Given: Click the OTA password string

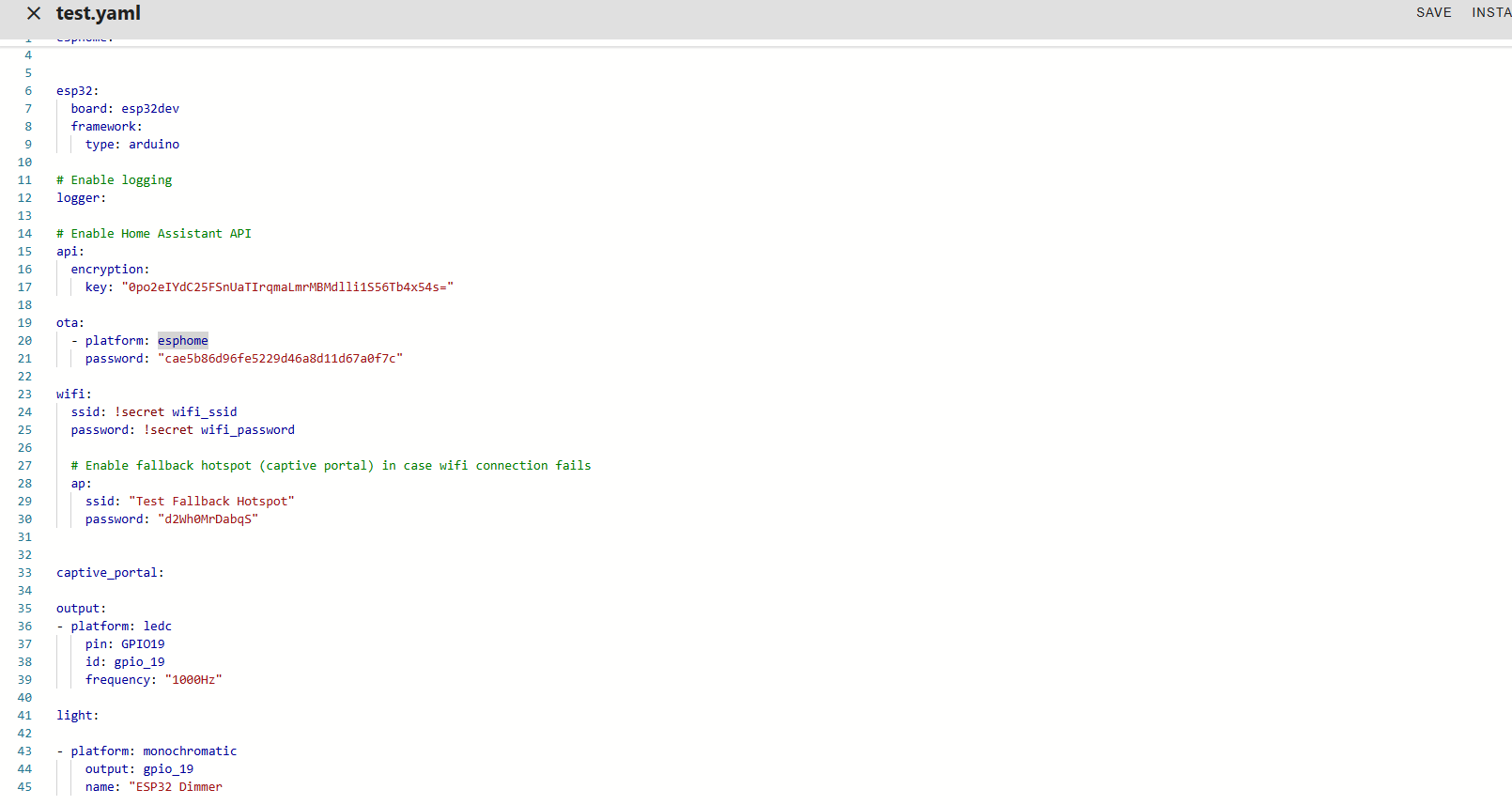Looking at the screenshot, I should (280, 359).
